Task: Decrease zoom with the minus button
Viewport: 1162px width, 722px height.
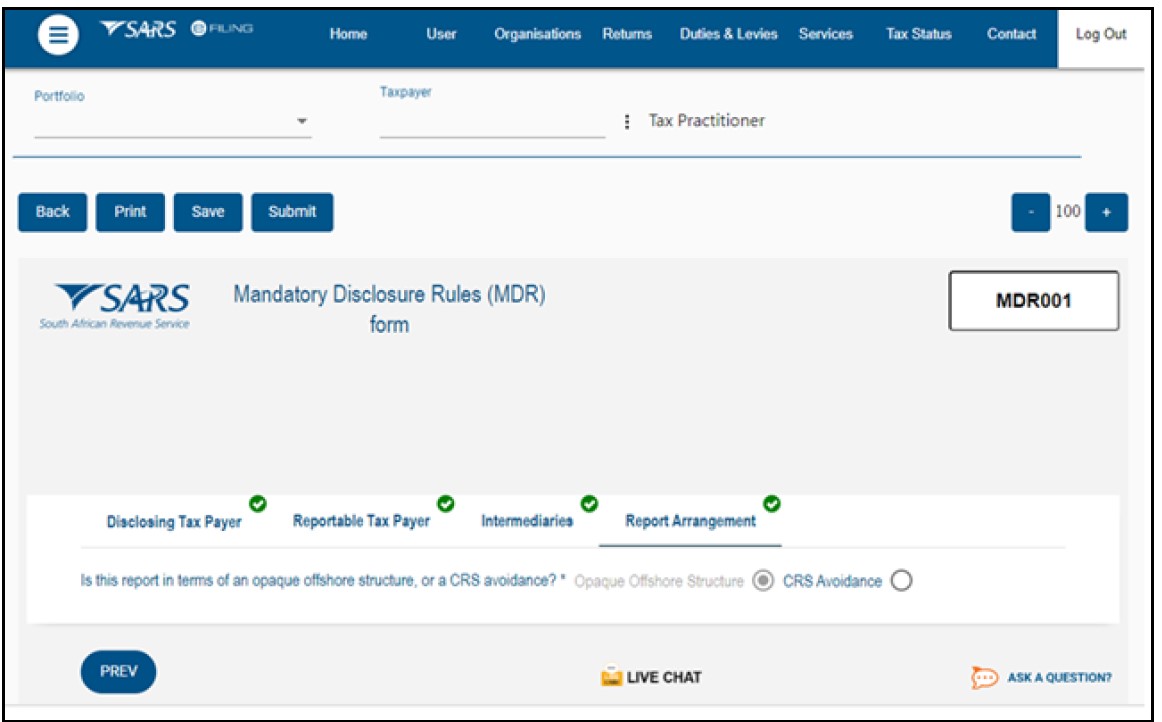Action: click(x=1030, y=212)
